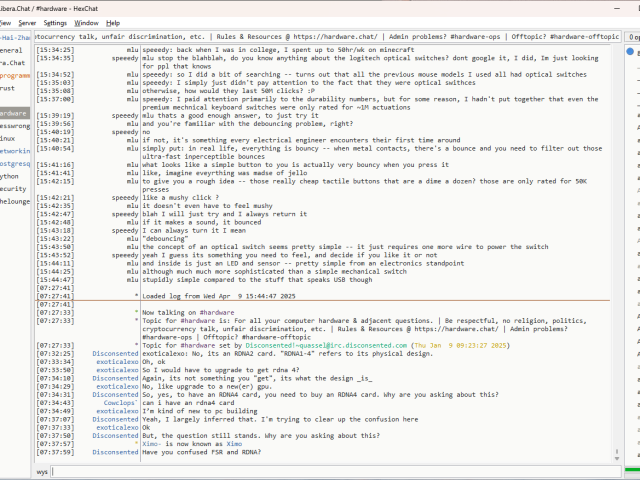The height and width of the screenshot is (480, 640).
Task: Switch to the linux channel
Action: [x=9, y=140]
